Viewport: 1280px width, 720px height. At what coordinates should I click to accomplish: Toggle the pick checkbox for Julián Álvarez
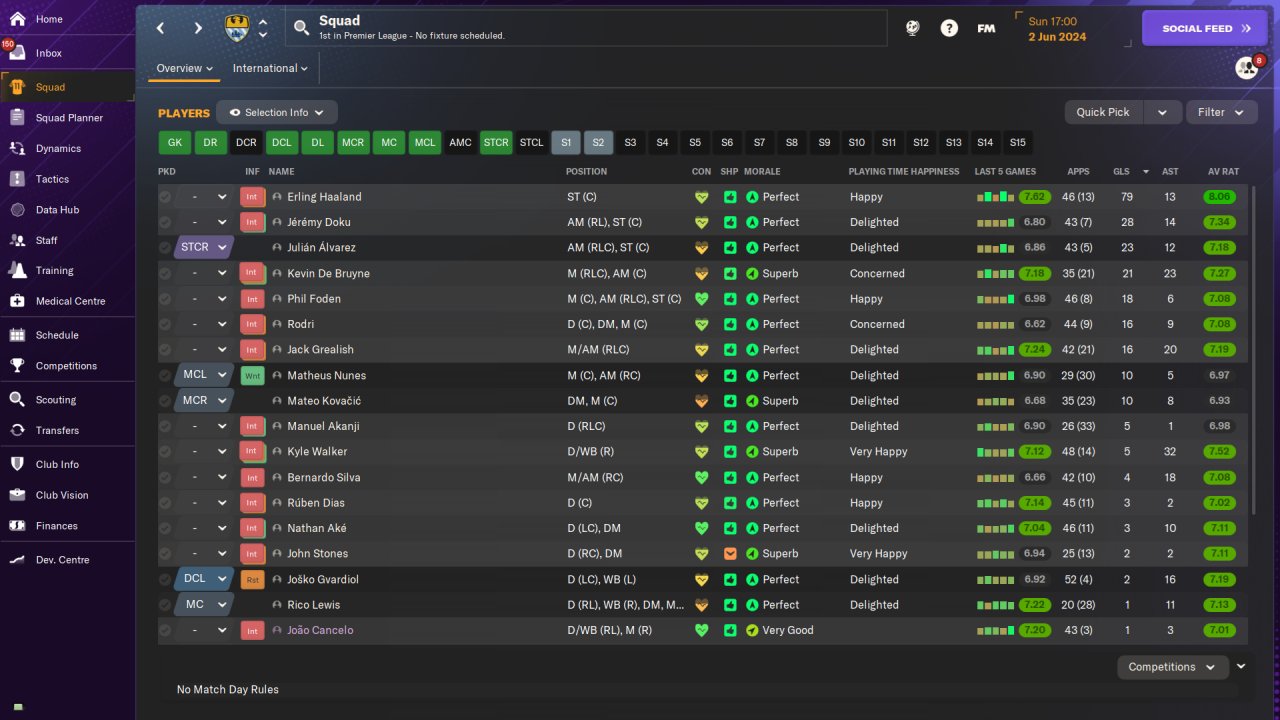pyautogui.click(x=165, y=248)
